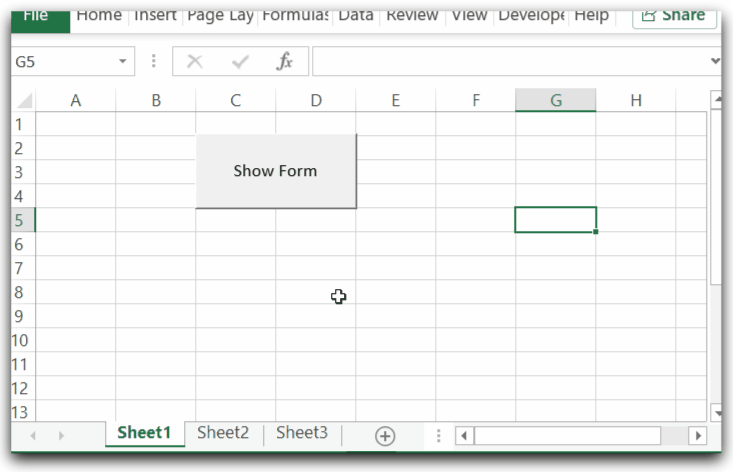Viewport: 733px width, 472px height.
Task: Switch to the Developer tab
Action: [532, 15]
